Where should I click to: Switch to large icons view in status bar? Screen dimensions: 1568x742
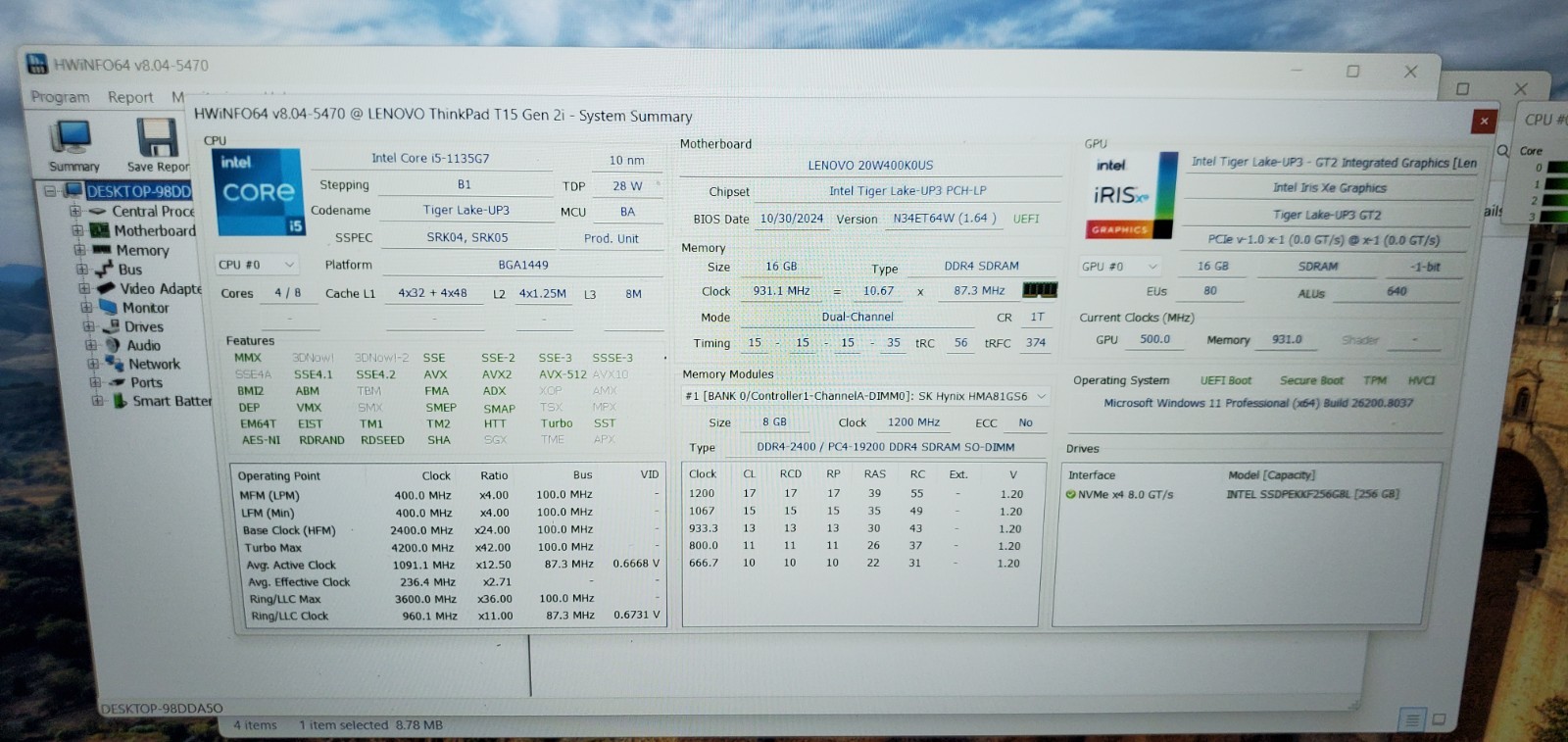[x=1439, y=719]
